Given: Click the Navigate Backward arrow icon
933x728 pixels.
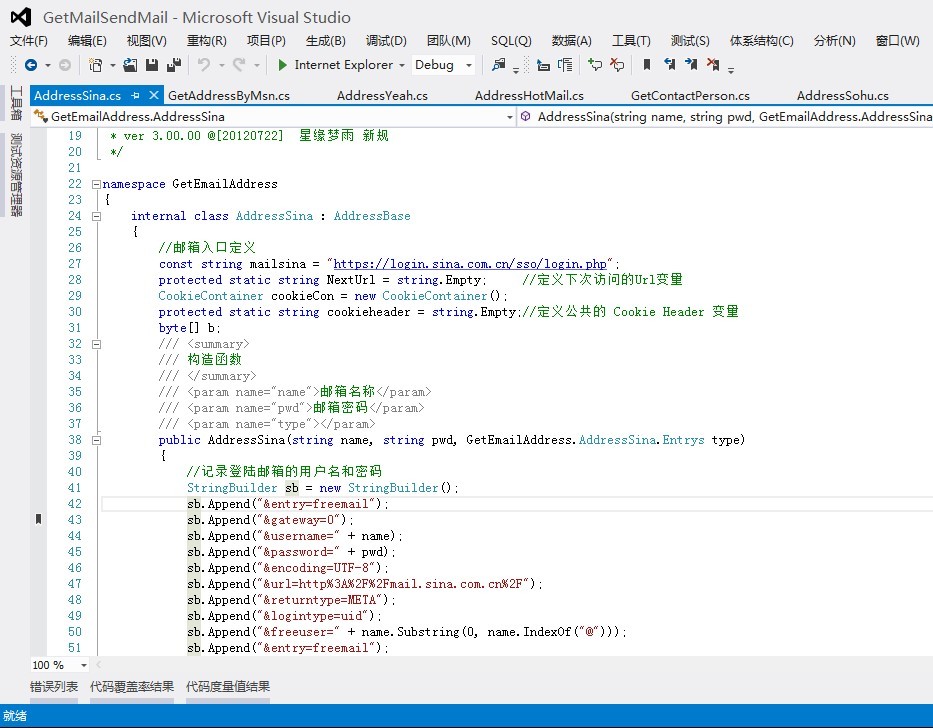Looking at the screenshot, I should pos(30,65).
